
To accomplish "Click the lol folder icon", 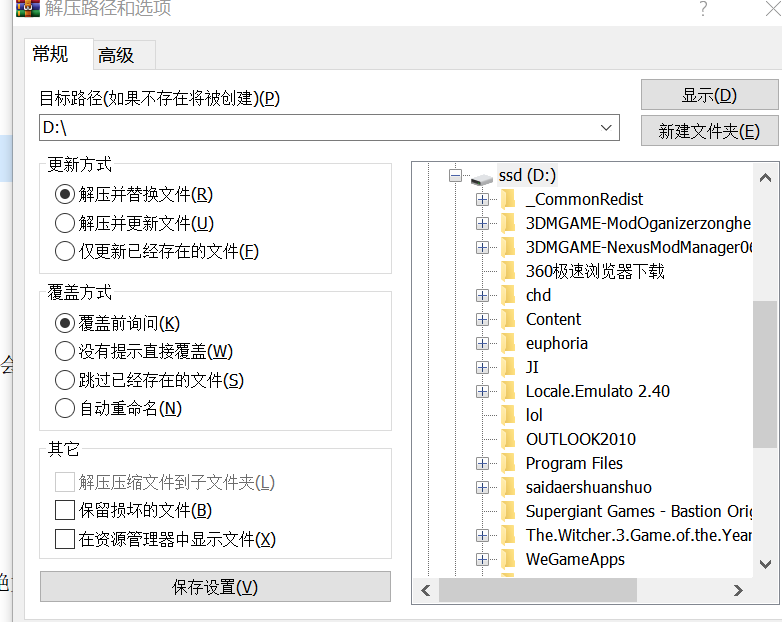I will [x=508, y=415].
